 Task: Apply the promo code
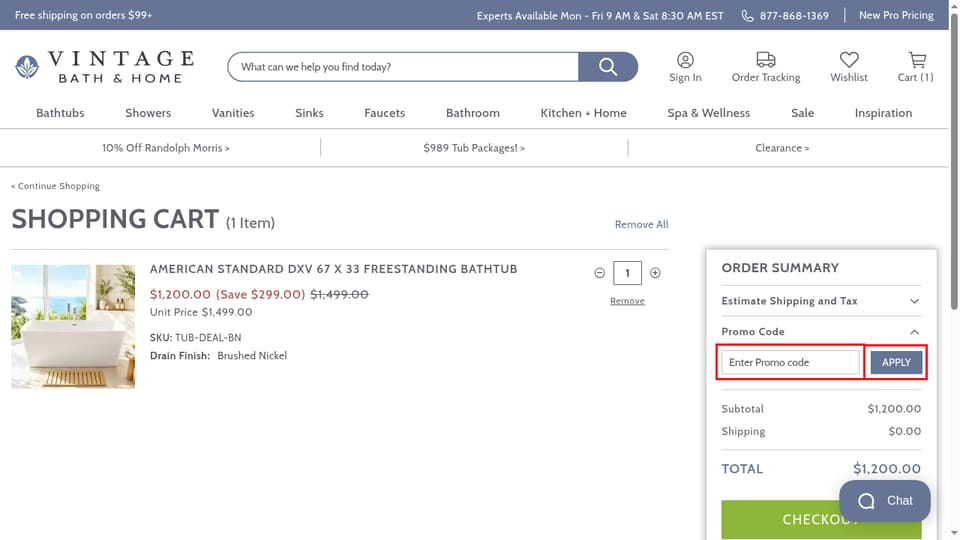(896, 362)
